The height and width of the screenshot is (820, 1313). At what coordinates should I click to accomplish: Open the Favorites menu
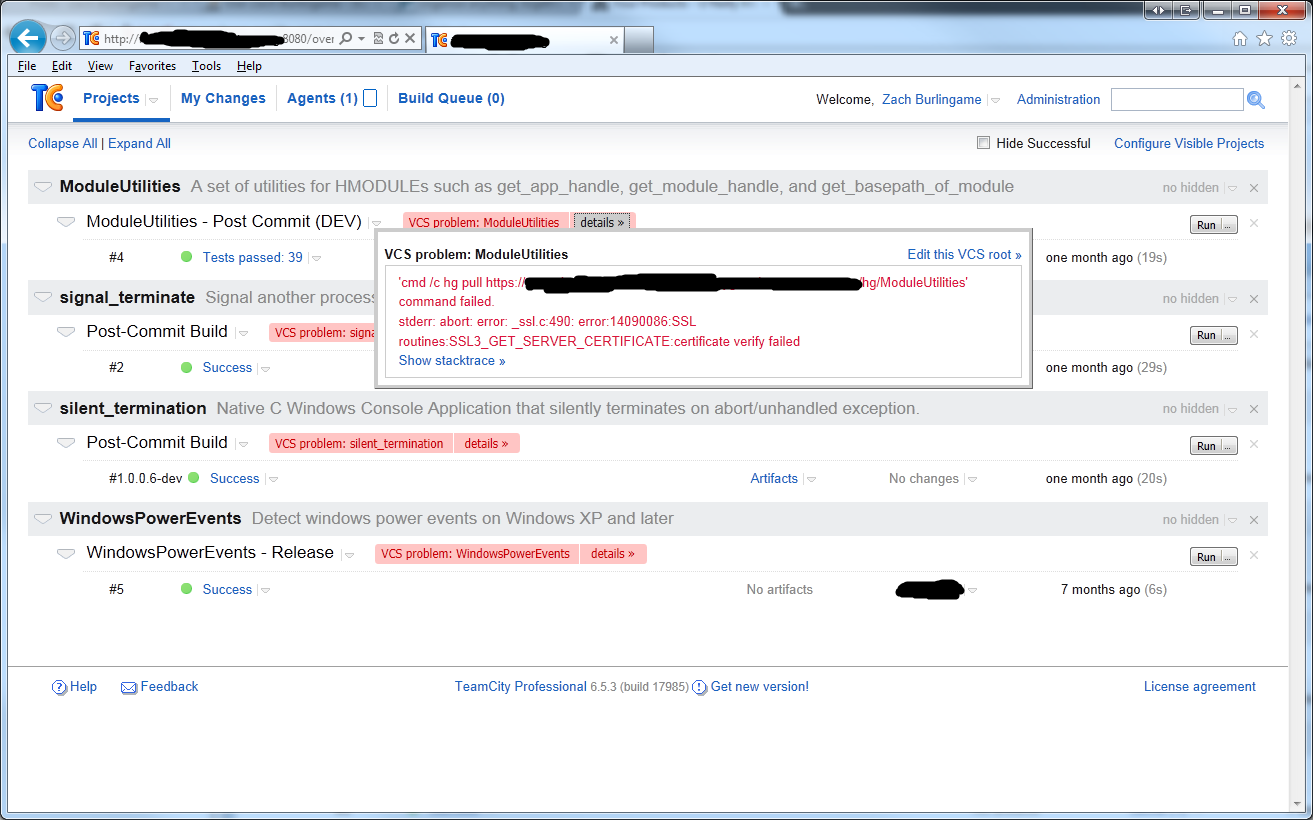[x=152, y=66]
